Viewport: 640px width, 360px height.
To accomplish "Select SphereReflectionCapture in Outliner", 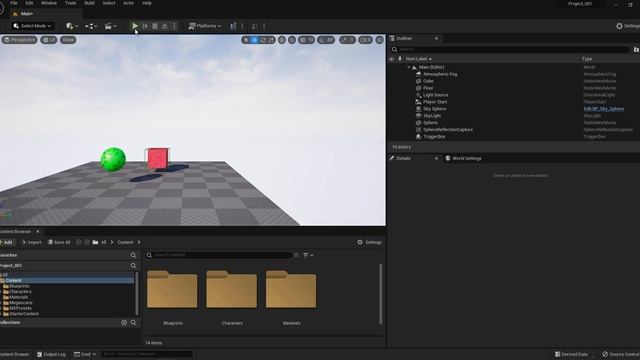I will click(448, 130).
